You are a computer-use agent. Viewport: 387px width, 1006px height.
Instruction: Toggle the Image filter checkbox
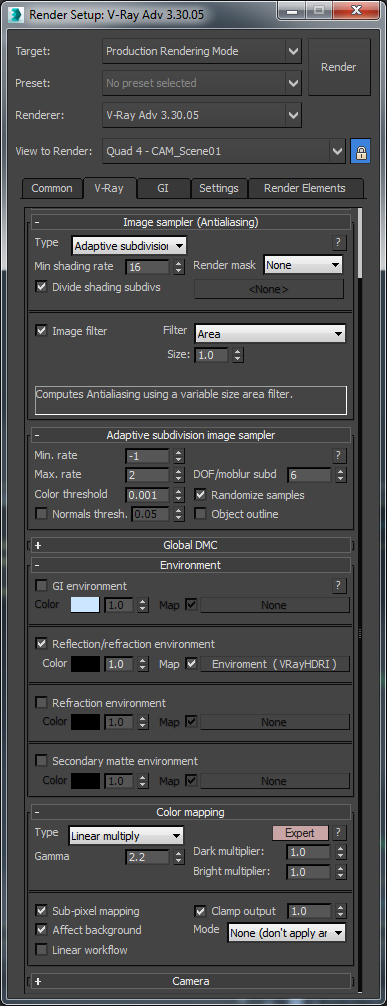click(x=42, y=330)
